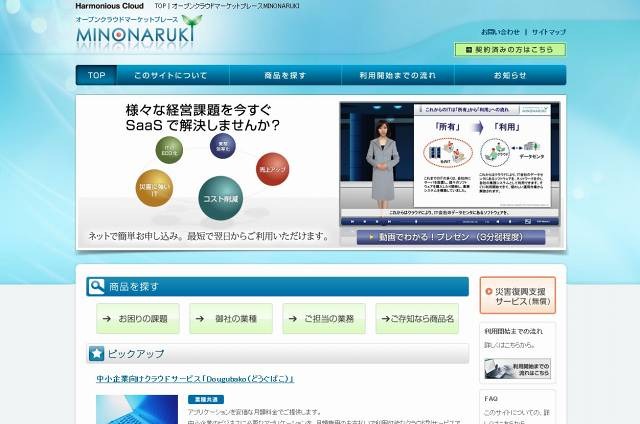640x424 pixels.
Task: Click the 御社の業種 button
Action: click(x=231, y=318)
